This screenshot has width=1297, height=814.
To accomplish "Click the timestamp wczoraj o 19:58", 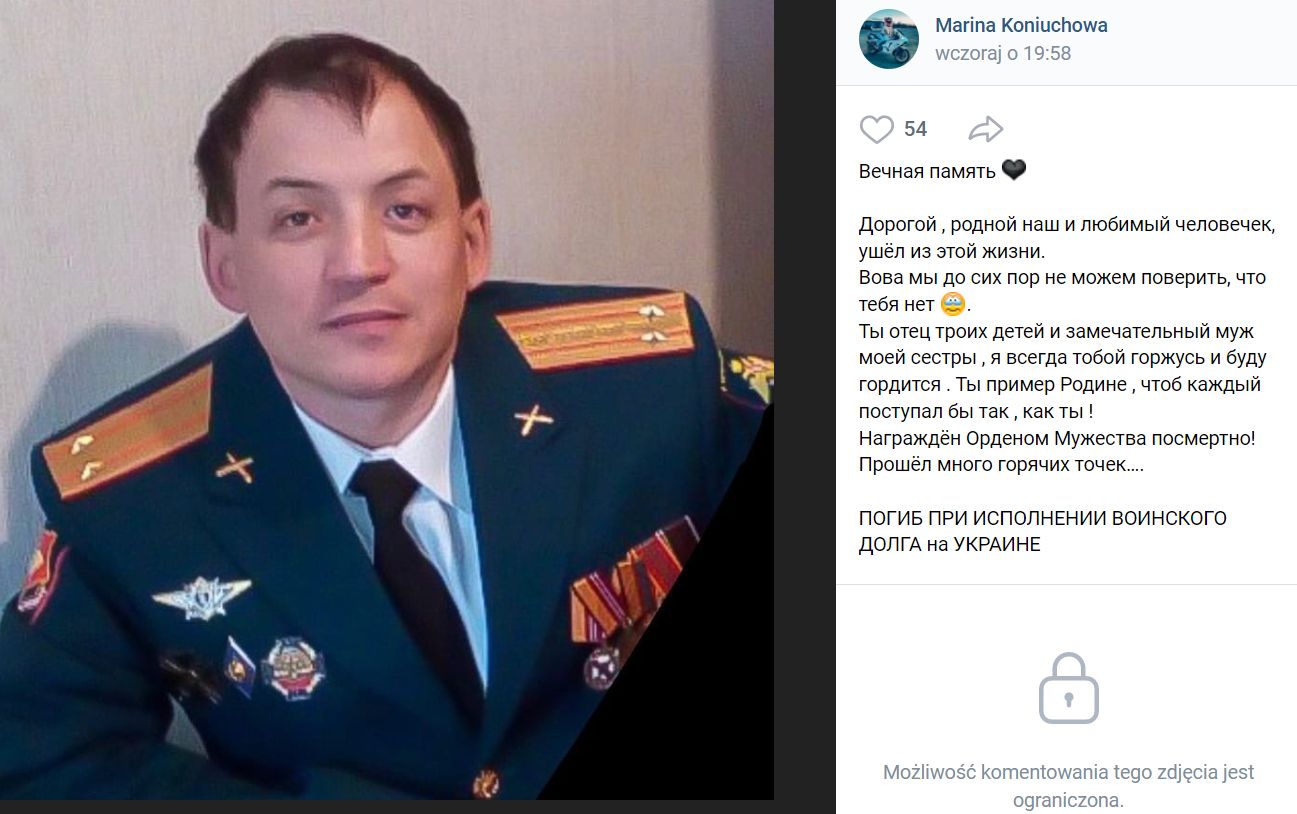I will [1003, 54].
